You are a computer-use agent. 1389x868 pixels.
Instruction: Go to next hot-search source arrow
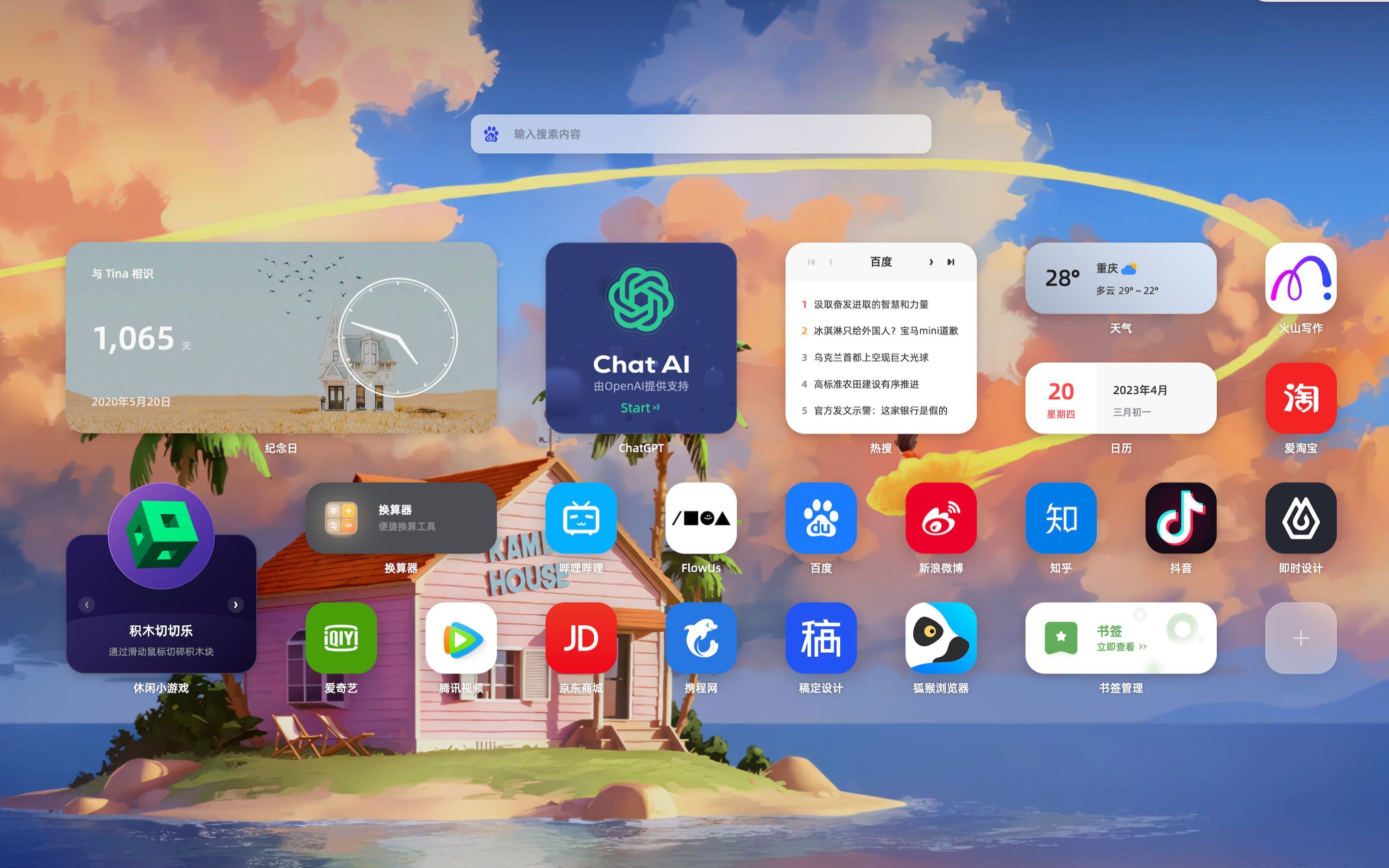click(x=931, y=262)
